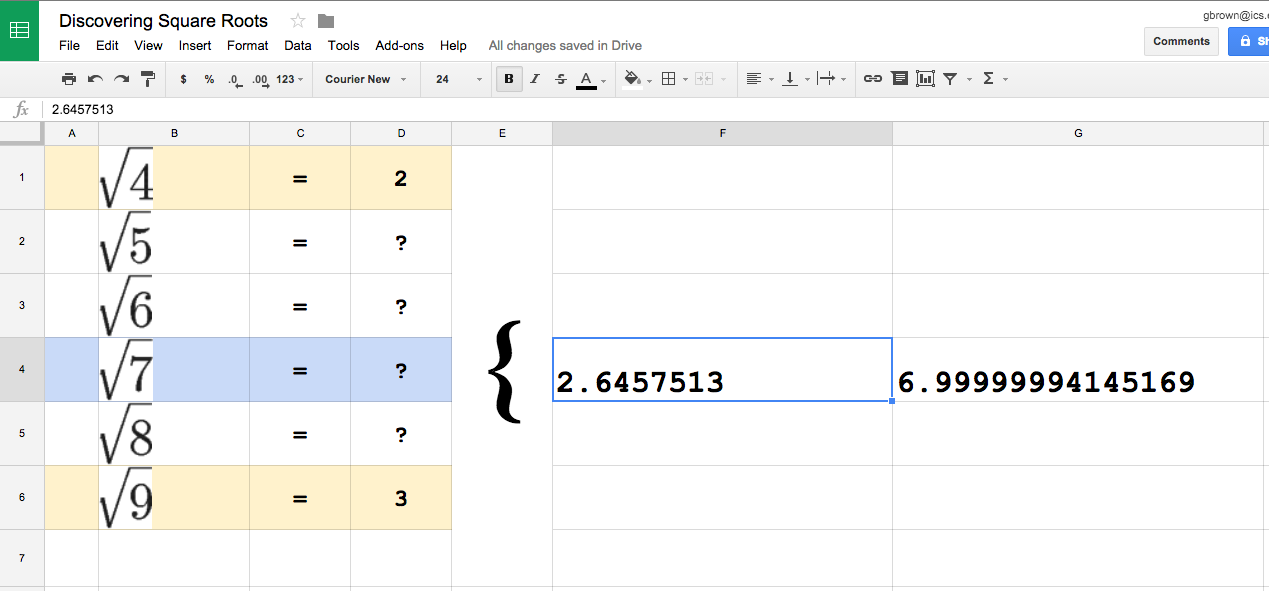Viewport: 1269px width, 591px height.
Task: Open the cell fill color picker
Action: click(634, 79)
